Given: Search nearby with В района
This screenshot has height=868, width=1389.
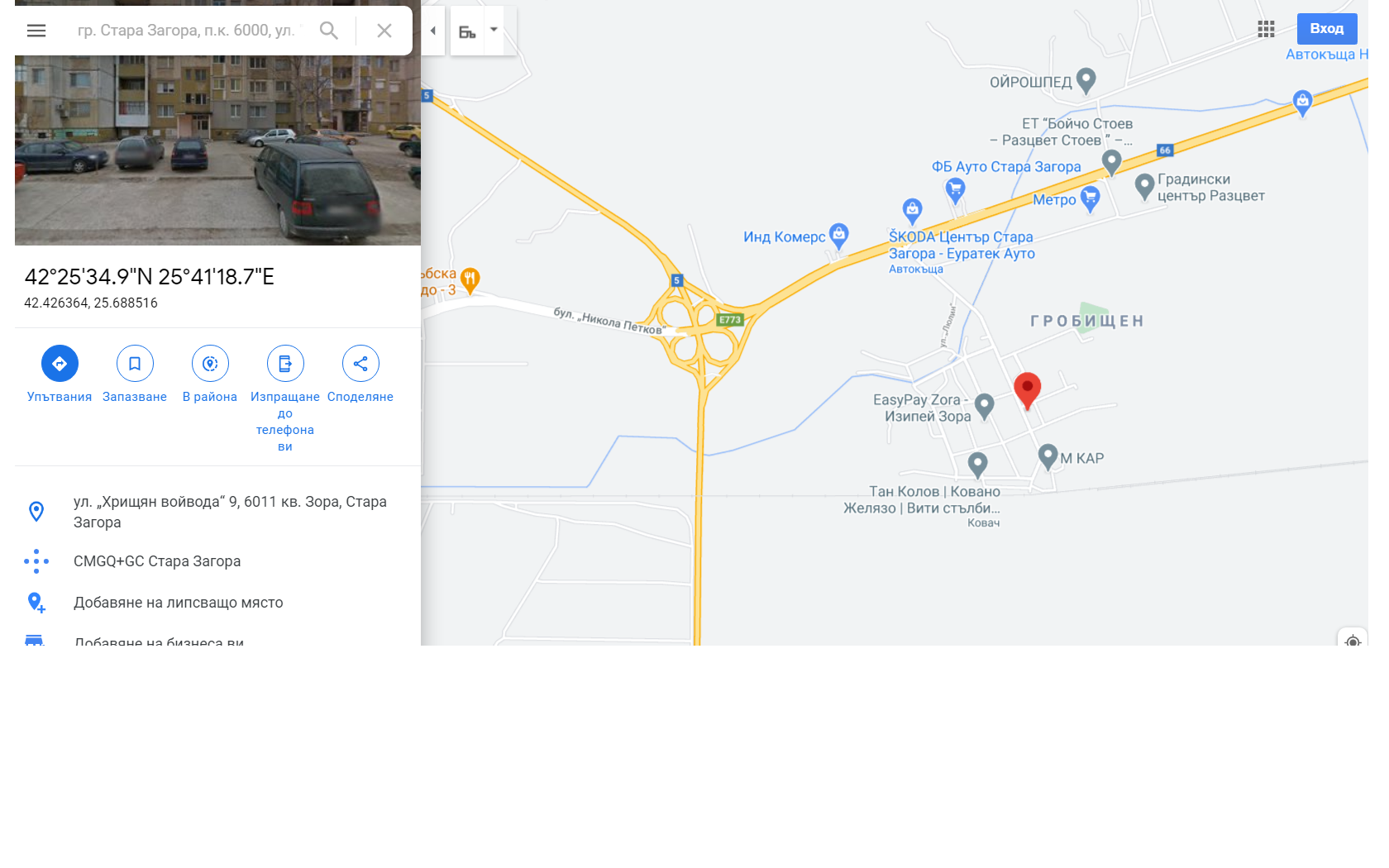Looking at the screenshot, I should tap(210, 364).
